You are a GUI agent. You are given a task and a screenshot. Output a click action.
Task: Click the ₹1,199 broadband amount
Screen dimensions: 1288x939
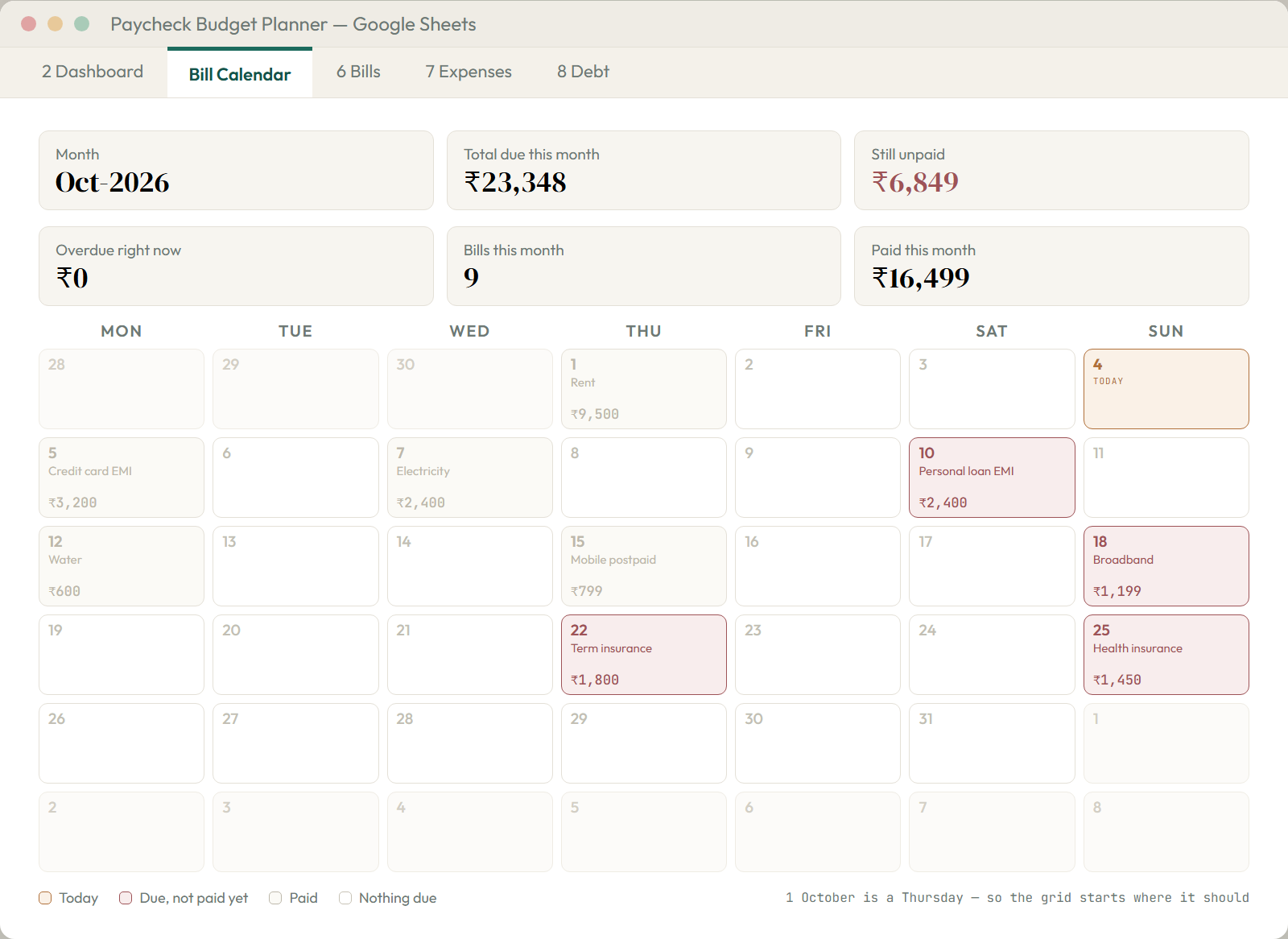click(x=1117, y=591)
